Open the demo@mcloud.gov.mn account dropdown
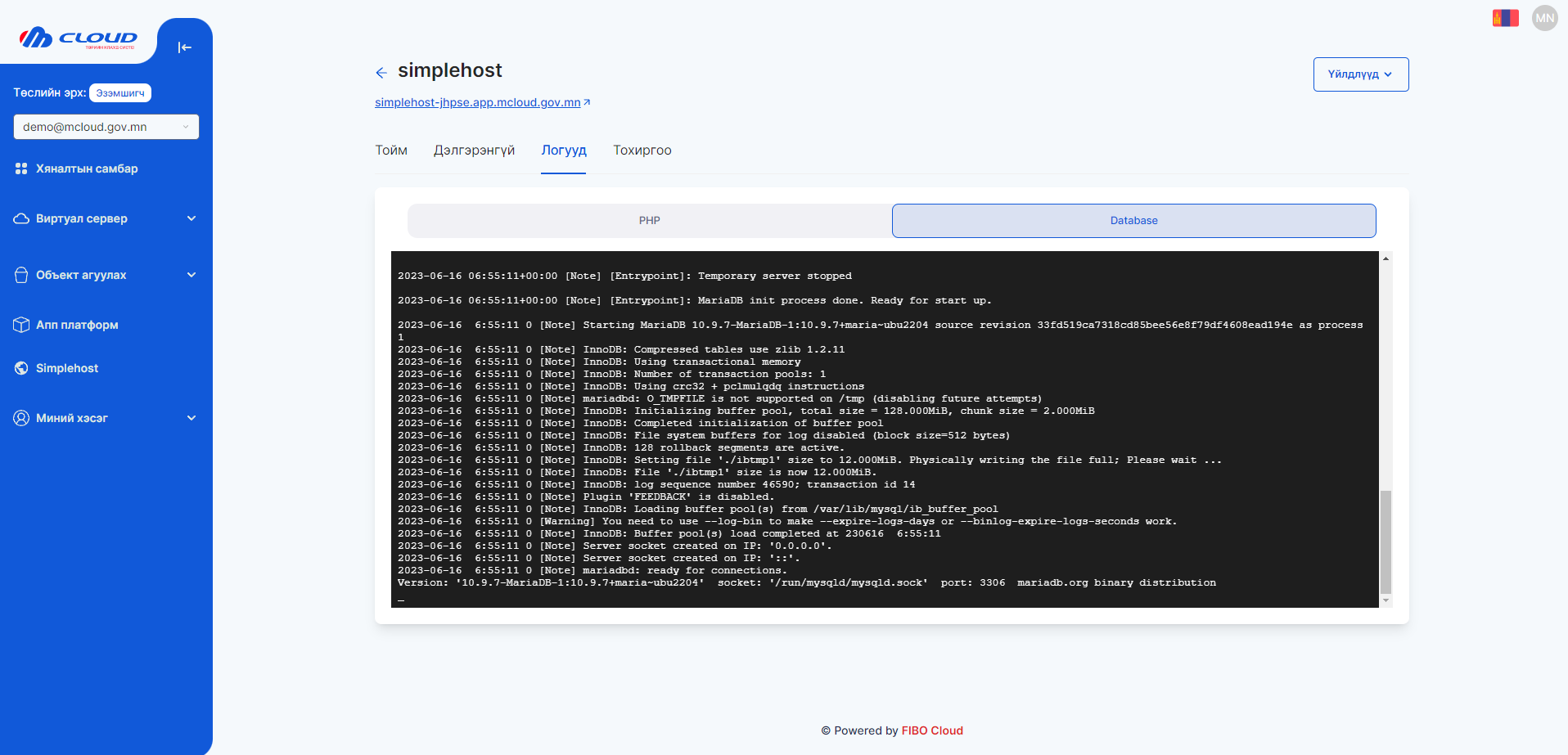 click(106, 127)
